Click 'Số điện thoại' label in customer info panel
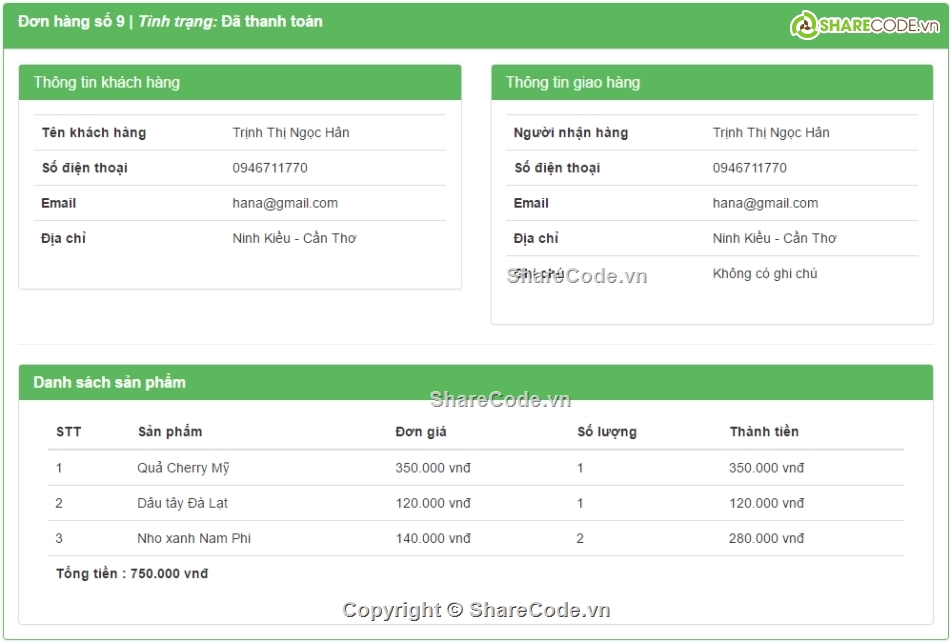The height and width of the screenshot is (642, 950). point(85,168)
